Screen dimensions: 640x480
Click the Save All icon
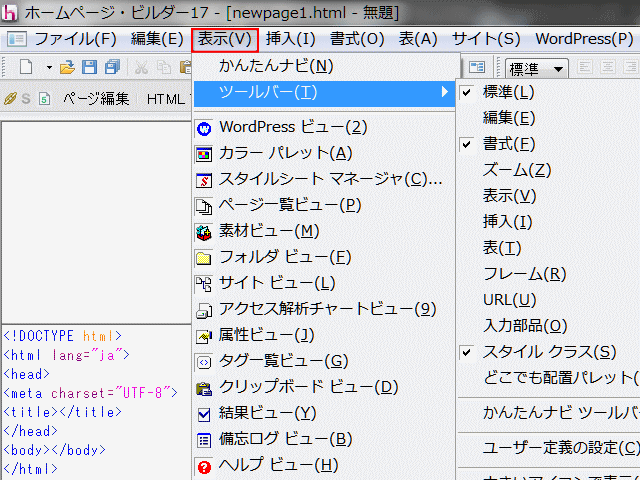[112, 67]
